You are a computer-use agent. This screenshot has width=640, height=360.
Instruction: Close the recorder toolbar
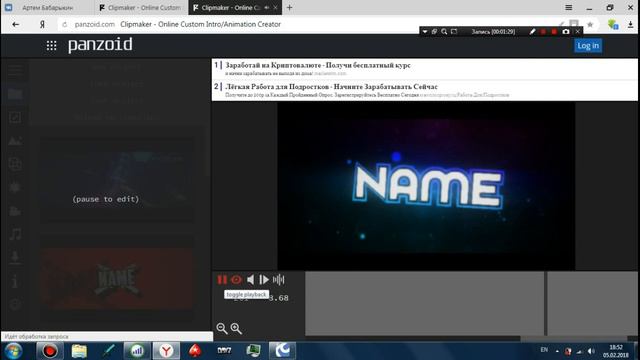coord(578,31)
